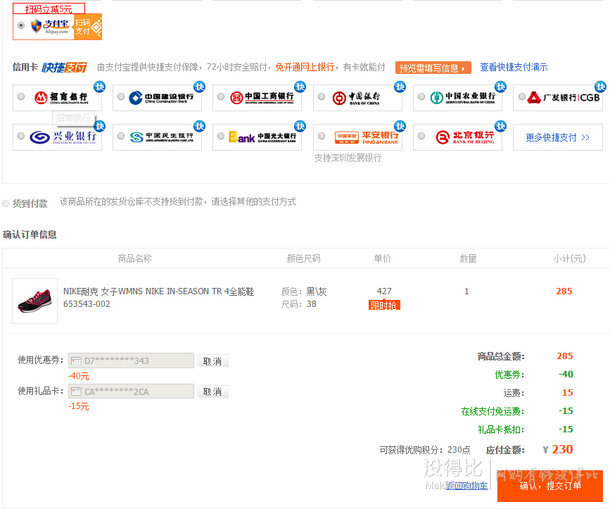Choose the China Construction Bank logo
Image resolution: width=610 pixels, height=509 pixels.
point(156,98)
